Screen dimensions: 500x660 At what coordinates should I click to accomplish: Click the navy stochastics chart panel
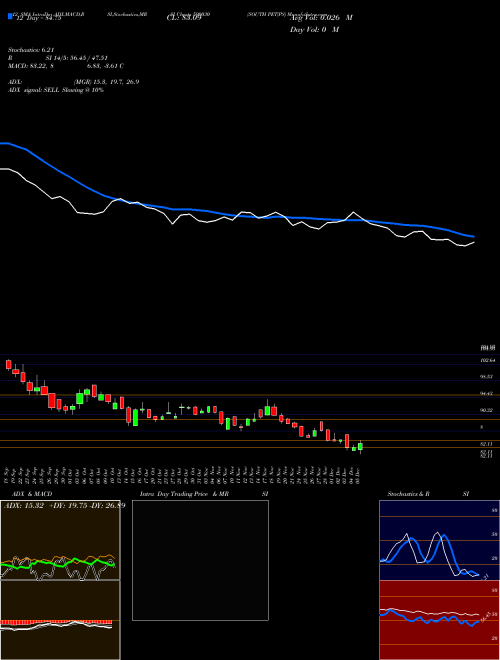click(439, 540)
